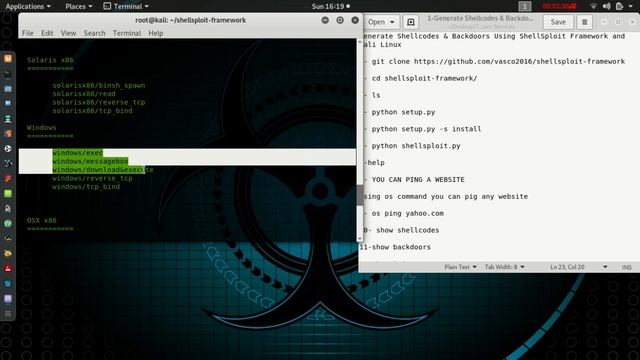
Task: Maximize the shellsploit-framework terminal window
Action: [340, 20]
